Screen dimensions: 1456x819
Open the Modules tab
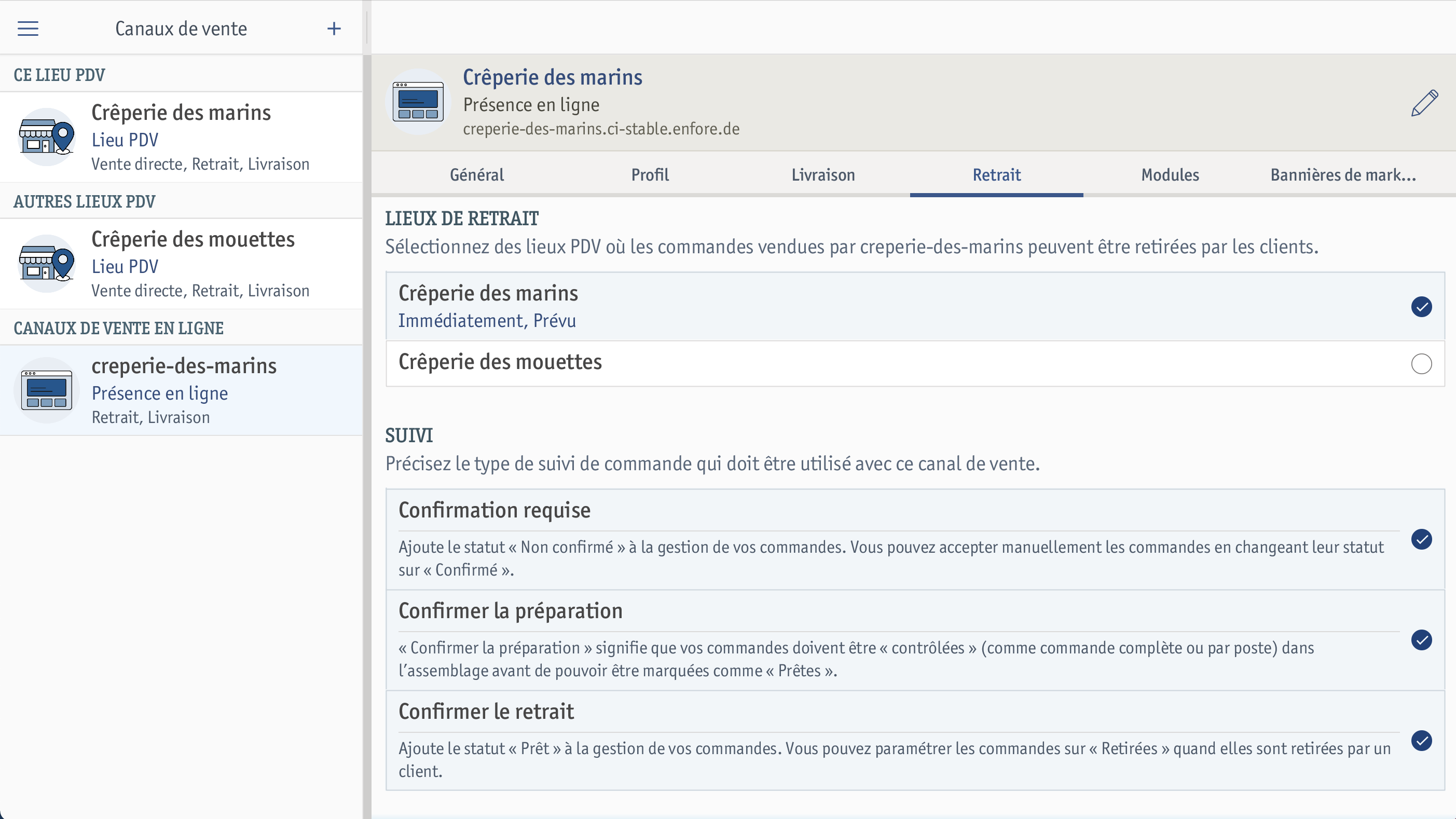(x=1170, y=175)
